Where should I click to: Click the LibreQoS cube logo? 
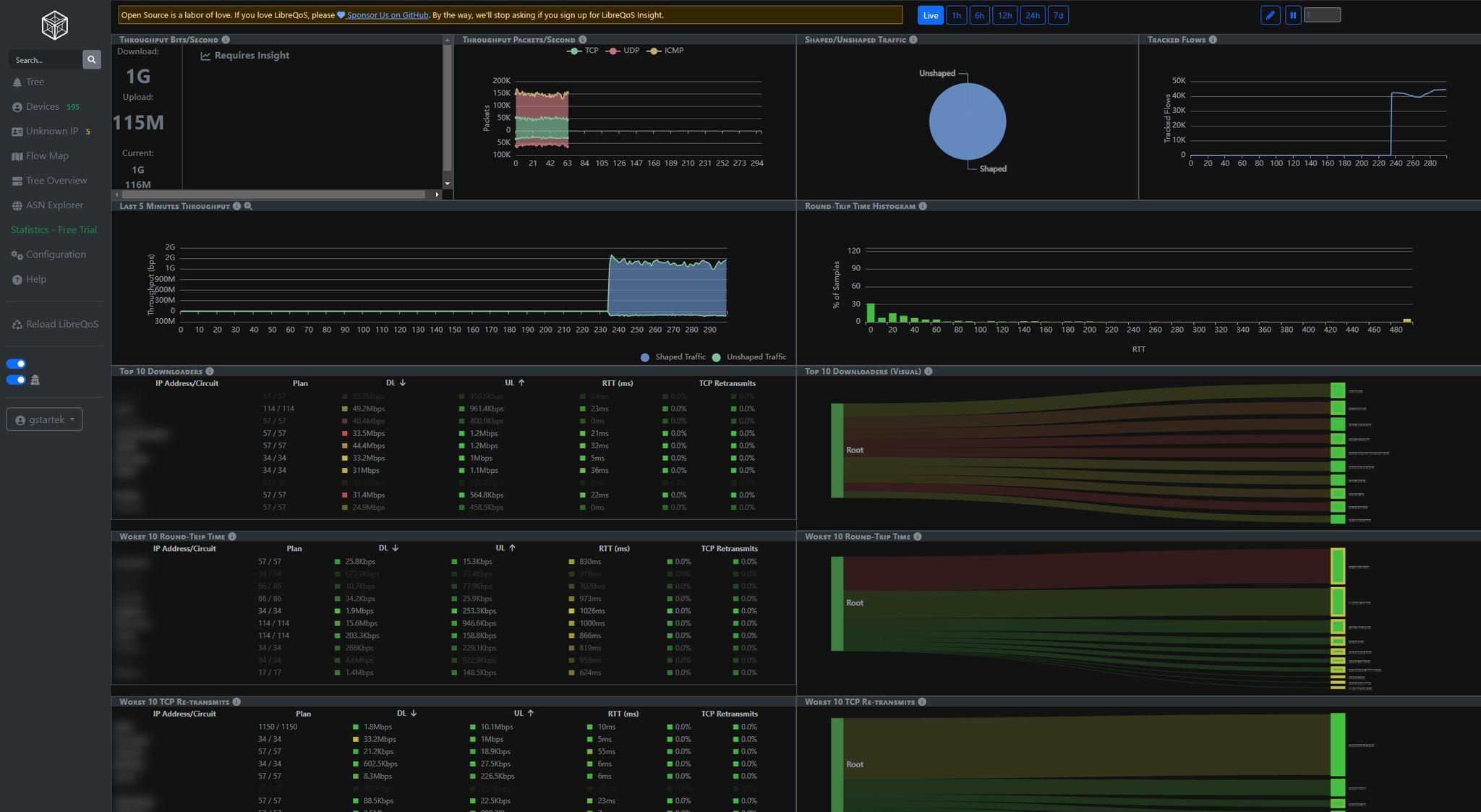pos(54,26)
